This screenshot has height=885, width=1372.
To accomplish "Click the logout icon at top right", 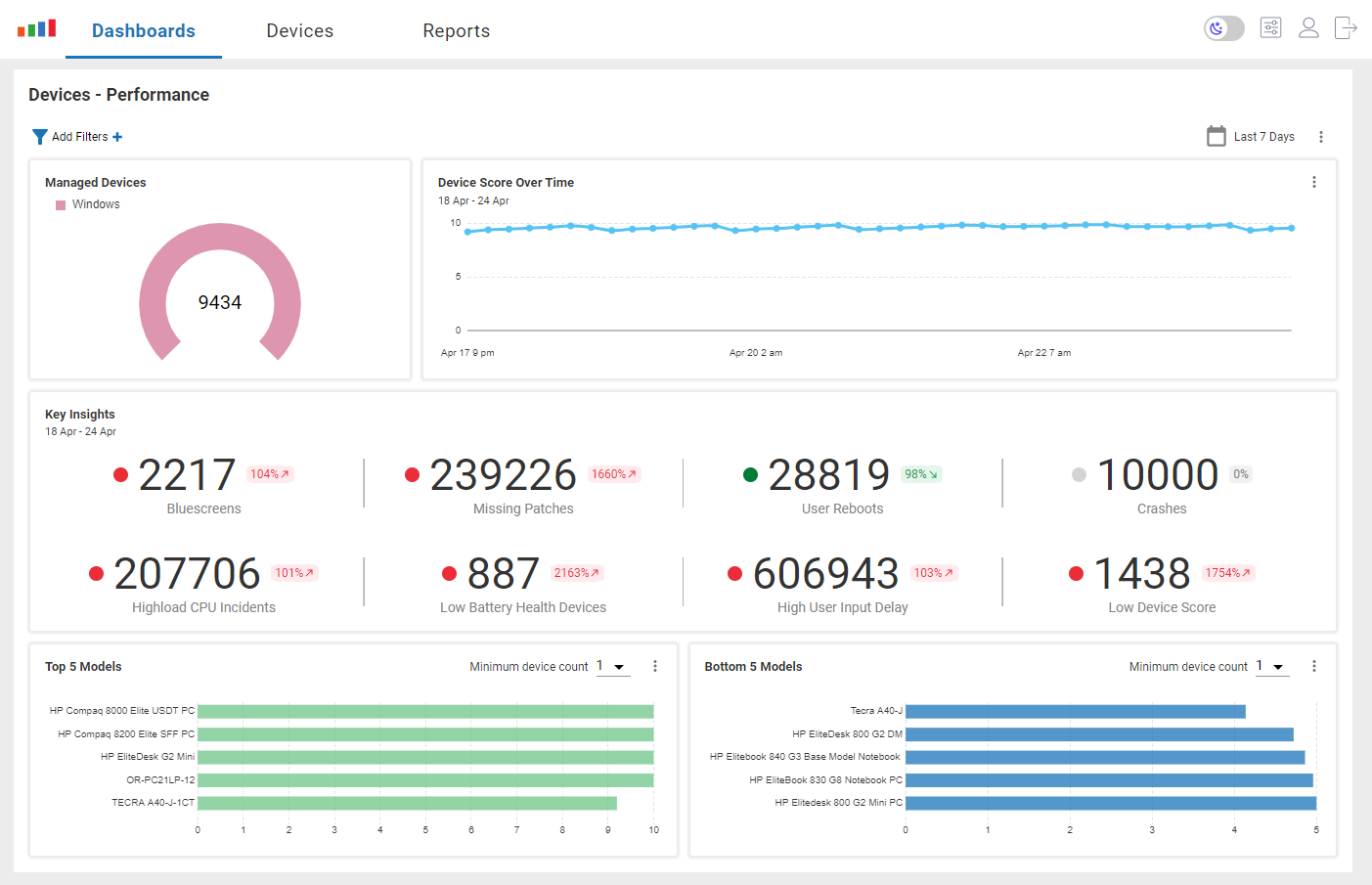I will tap(1346, 28).
